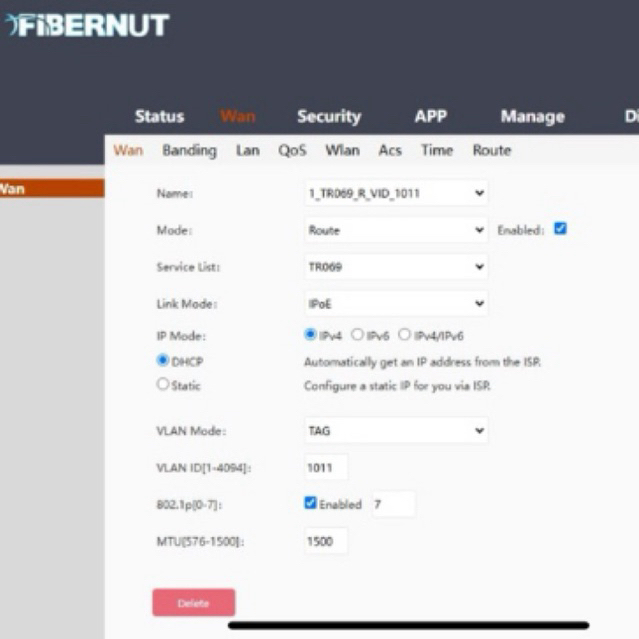639x639 pixels.
Task: Toggle the Mode Enabled checkbox
Action: (560, 229)
